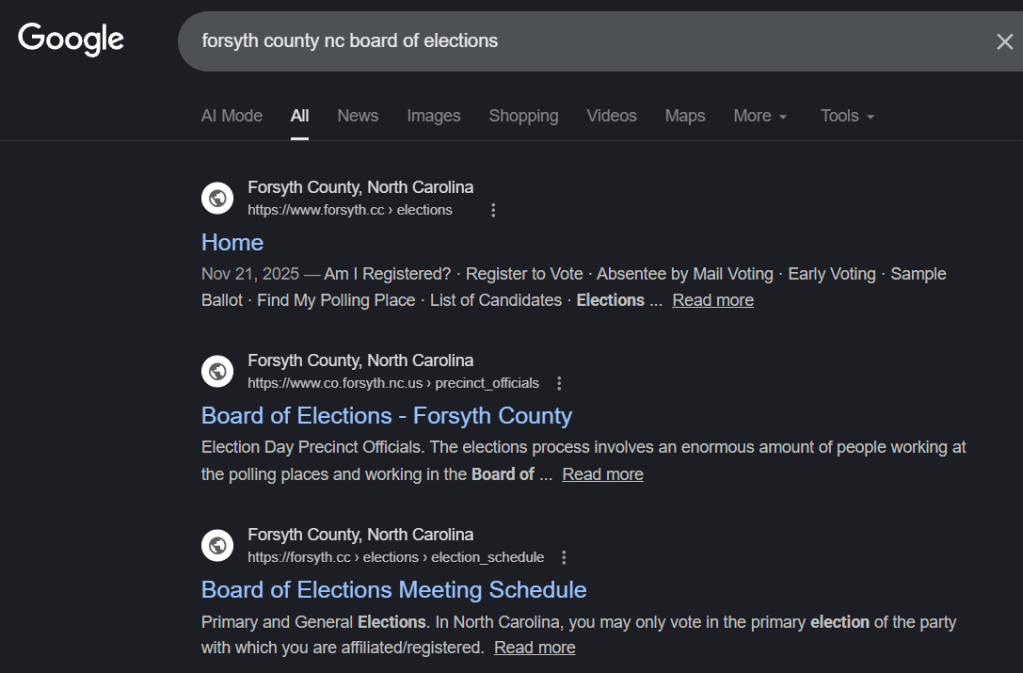The image size is (1023, 673).
Task: Open three-dot menu for precinct_officials result
Action: 559,383
